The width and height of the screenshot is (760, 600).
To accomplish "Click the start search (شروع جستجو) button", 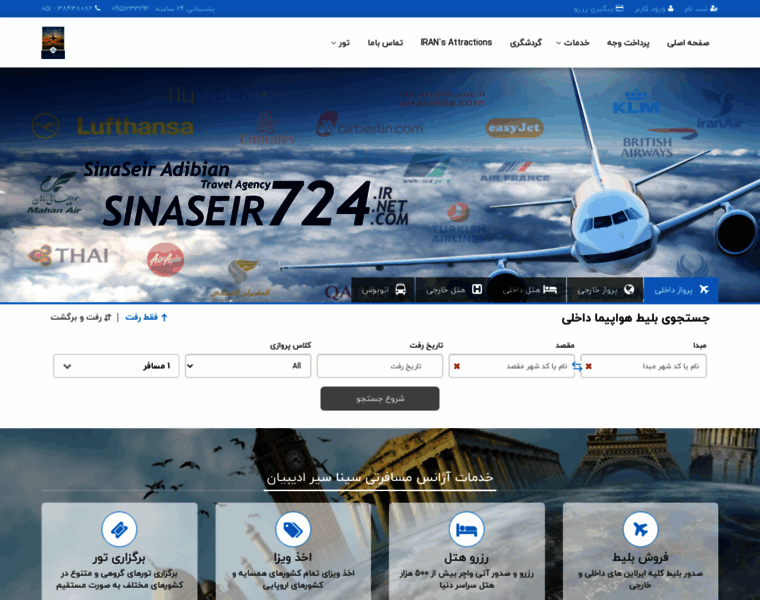I will (380, 398).
